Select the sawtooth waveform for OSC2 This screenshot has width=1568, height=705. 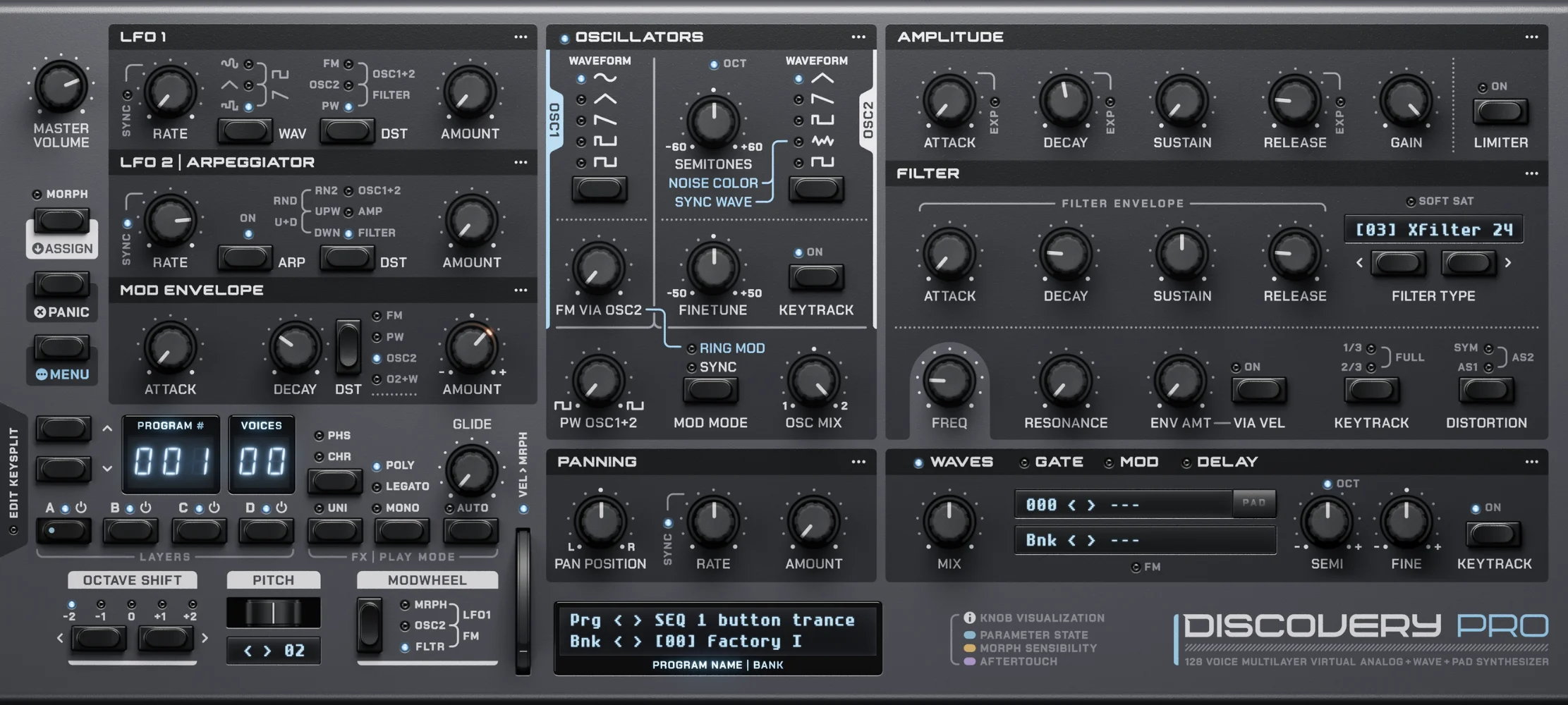click(798, 99)
